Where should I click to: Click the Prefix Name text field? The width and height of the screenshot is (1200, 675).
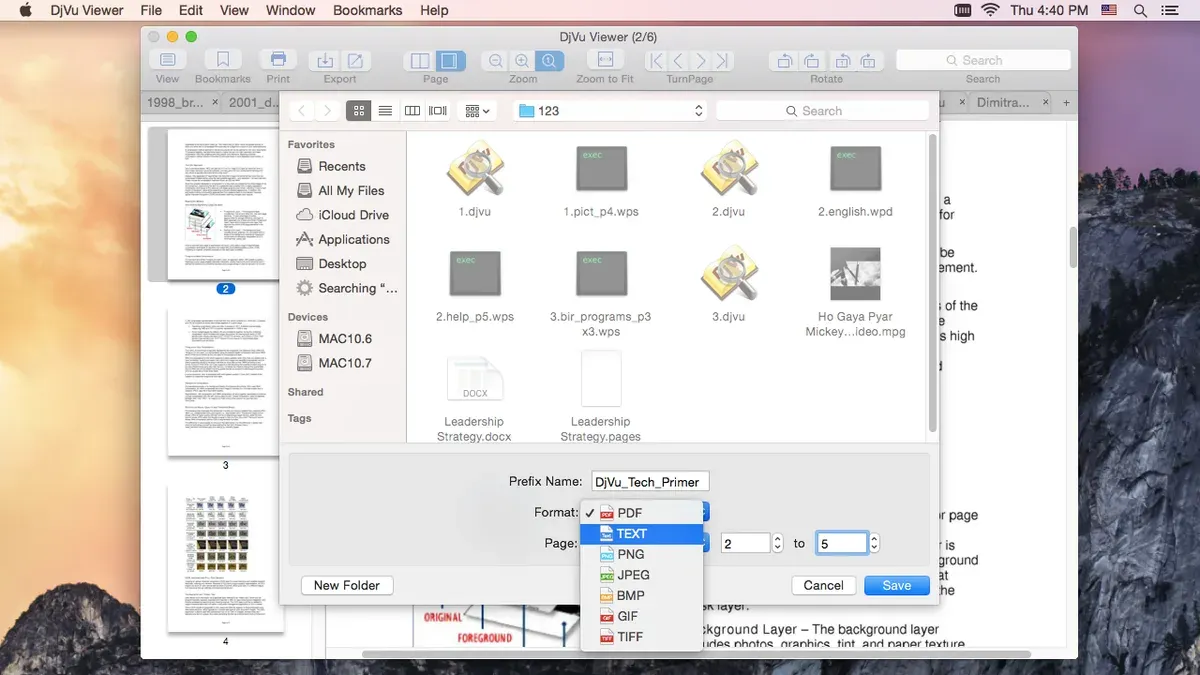pyautogui.click(x=650, y=482)
